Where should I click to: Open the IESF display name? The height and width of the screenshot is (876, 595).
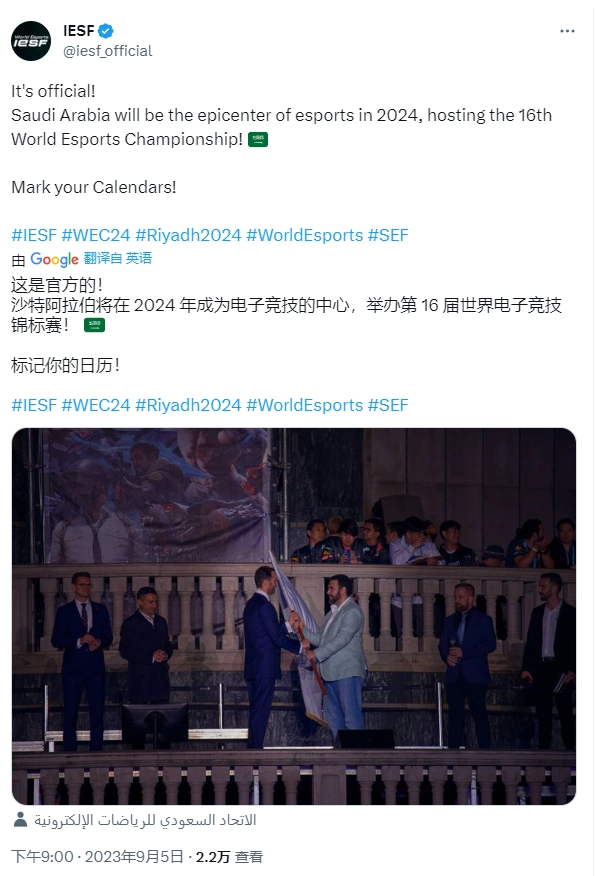pyautogui.click(x=79, y=31)
